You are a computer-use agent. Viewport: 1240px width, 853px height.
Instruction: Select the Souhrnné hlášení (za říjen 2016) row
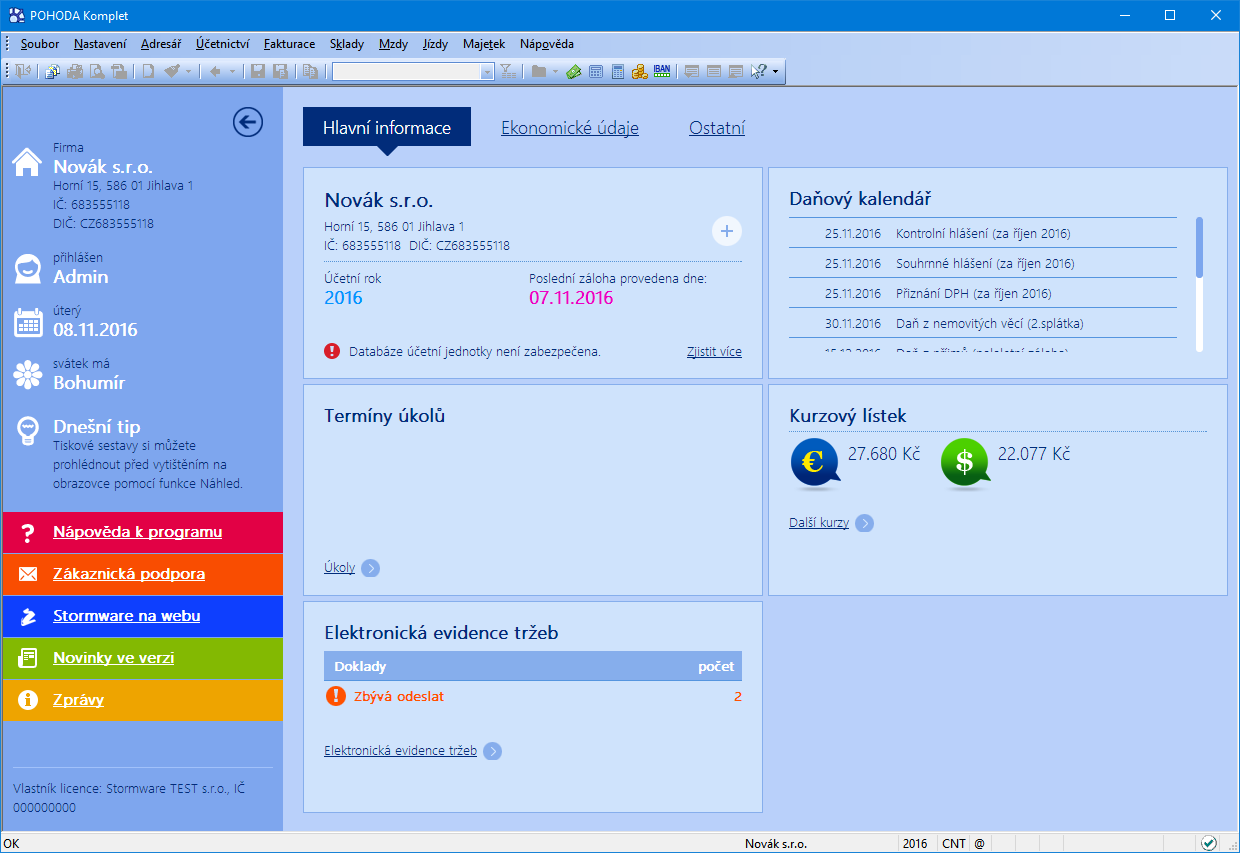pos(983,264)
